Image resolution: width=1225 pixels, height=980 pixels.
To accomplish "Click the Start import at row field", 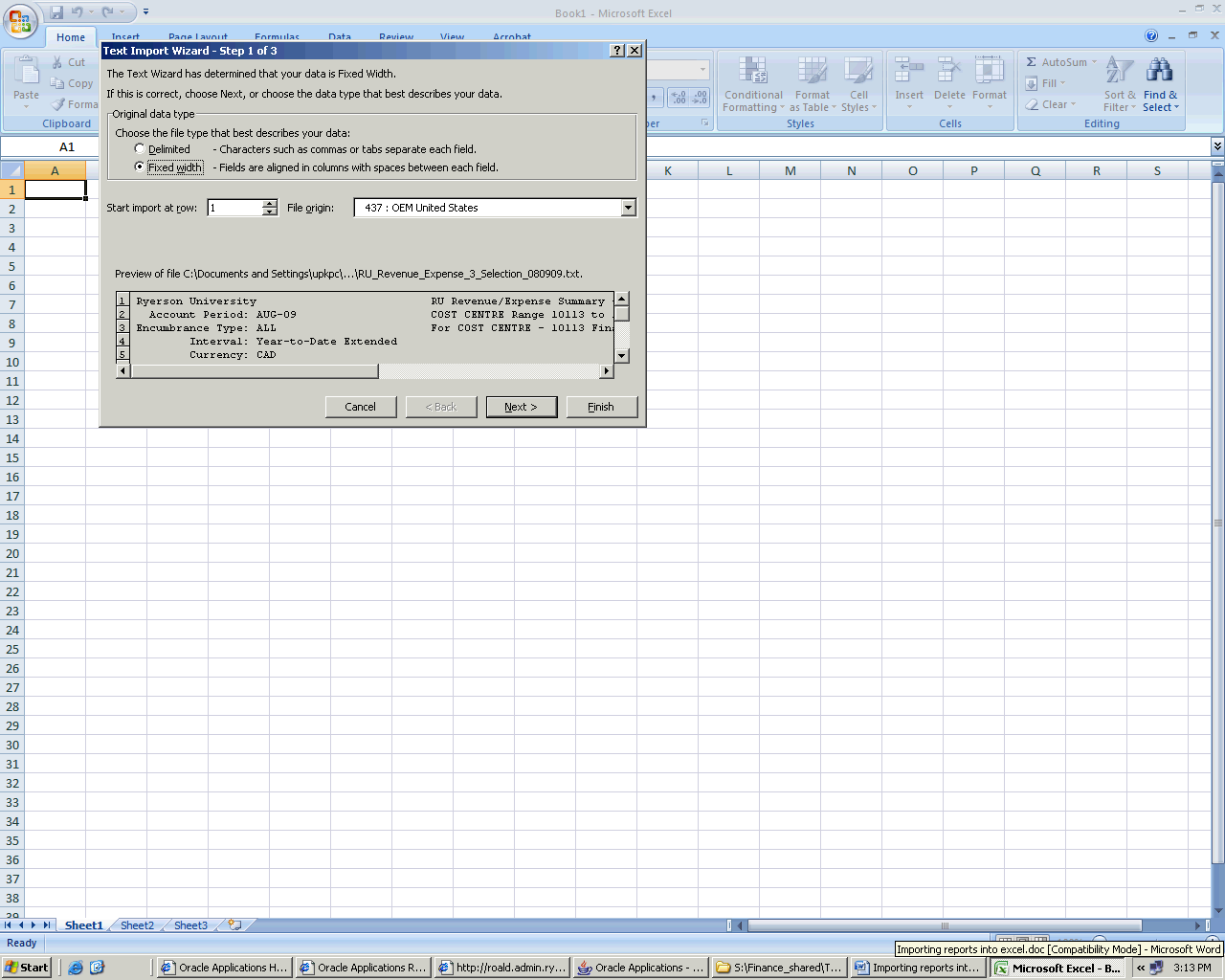I will tap(234, 208).
